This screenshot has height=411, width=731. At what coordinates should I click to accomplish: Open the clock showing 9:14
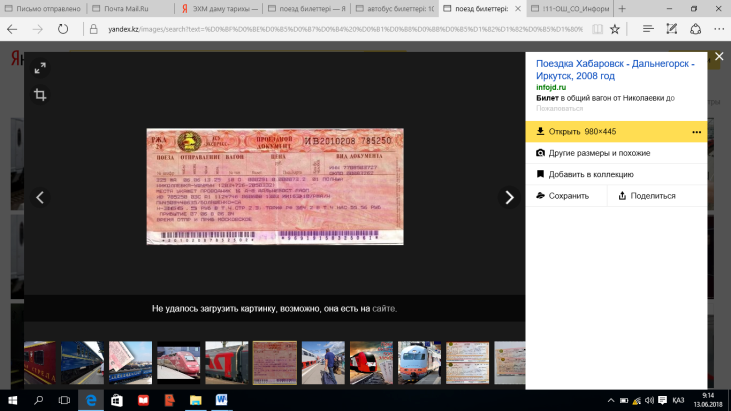(x=708, y=400)
